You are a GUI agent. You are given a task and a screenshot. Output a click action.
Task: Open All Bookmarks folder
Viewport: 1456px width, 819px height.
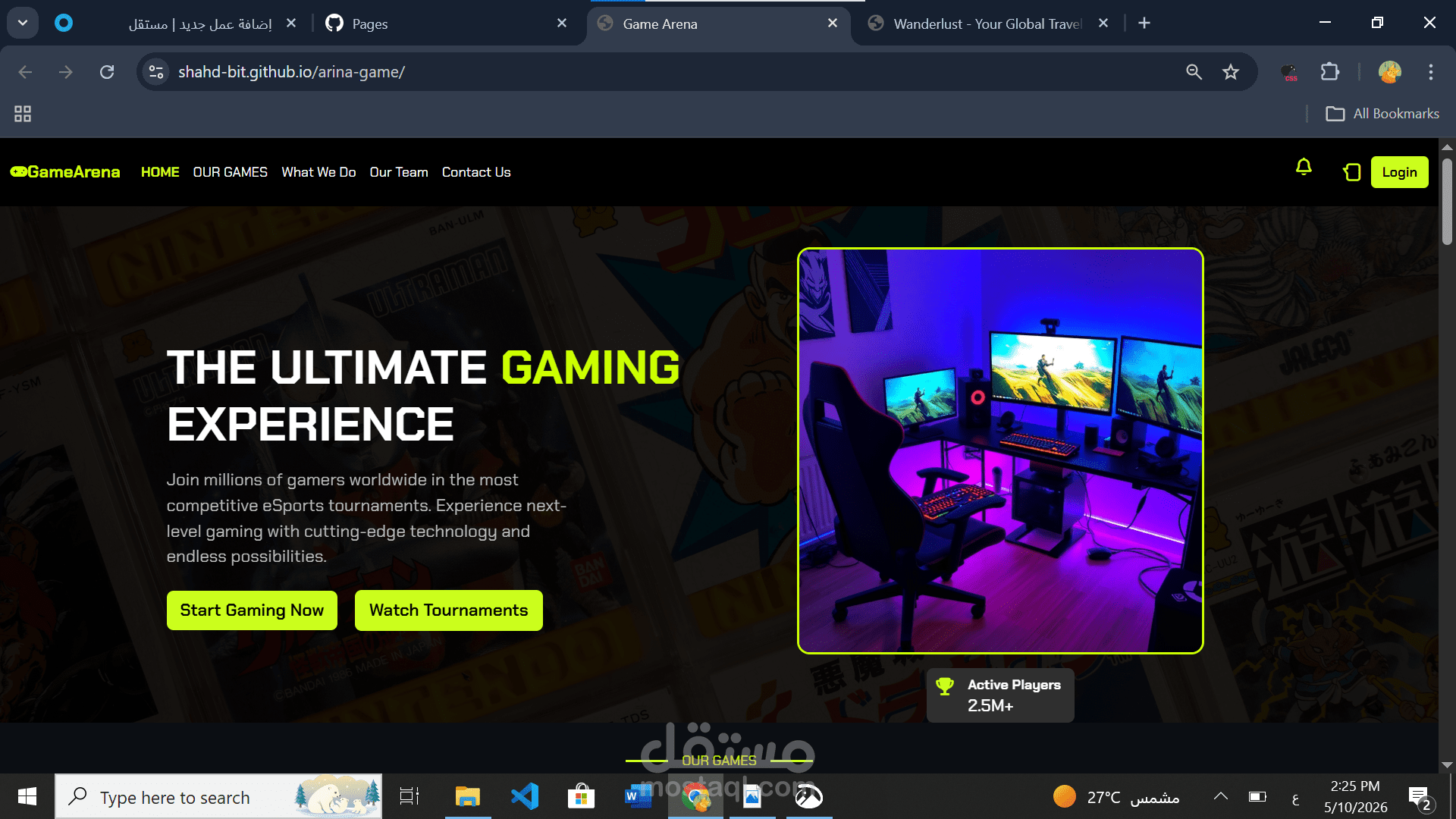1382,114
